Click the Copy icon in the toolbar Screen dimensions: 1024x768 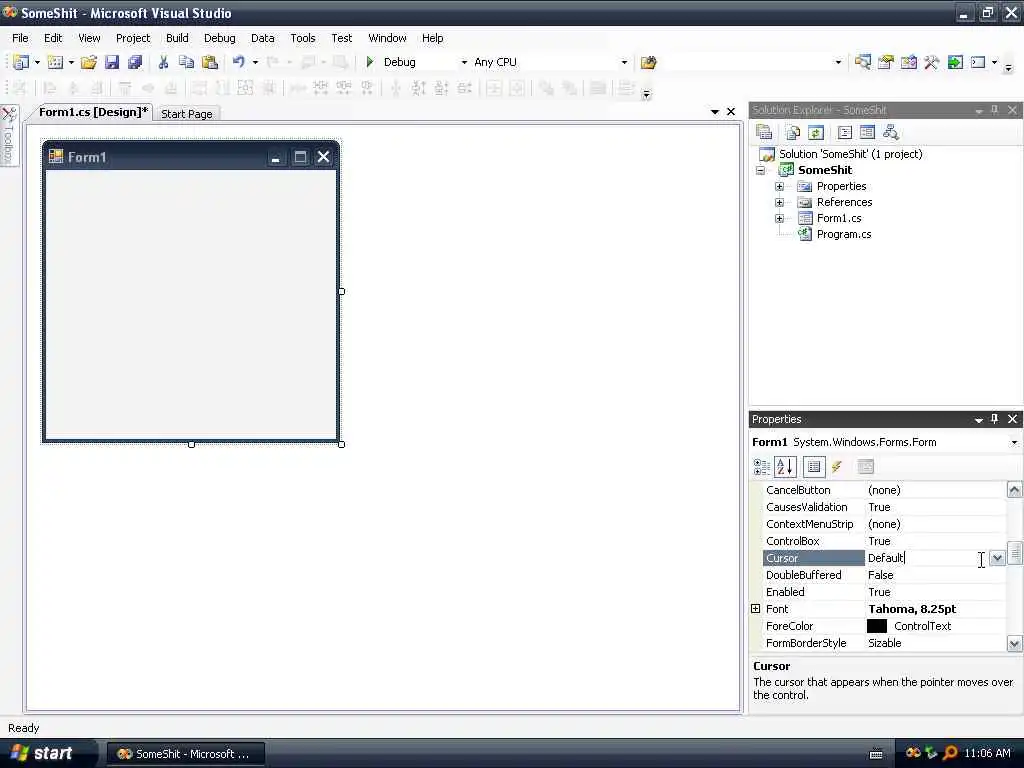point(186,62)
